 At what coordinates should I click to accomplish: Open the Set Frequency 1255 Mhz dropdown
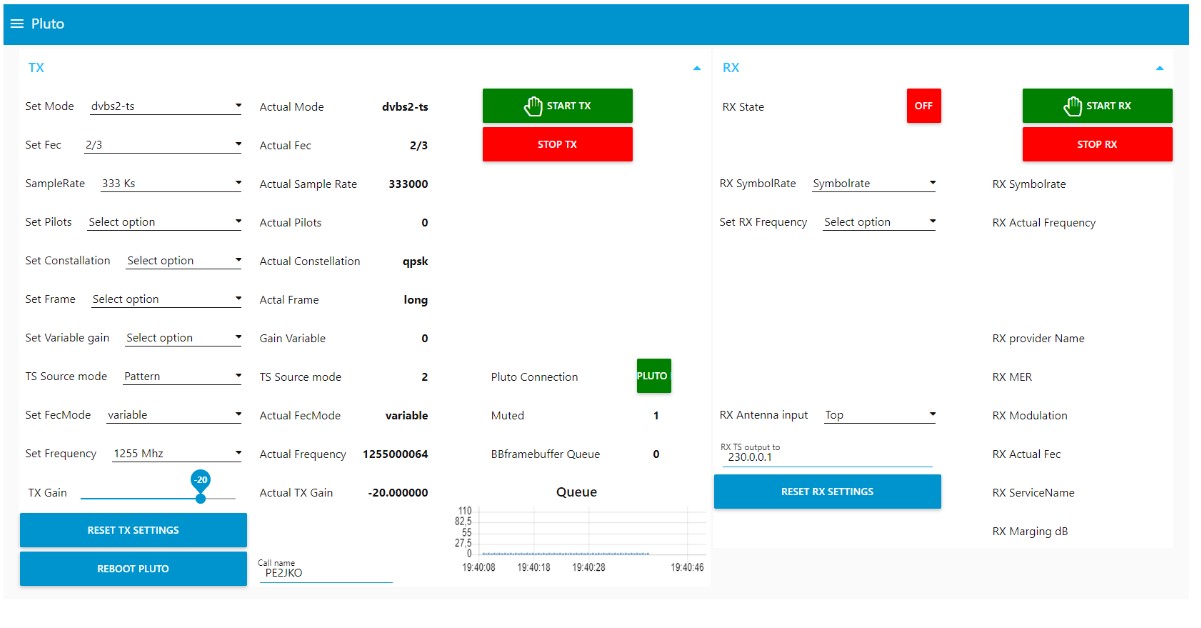pyautogui.click(x=178, y=454)
